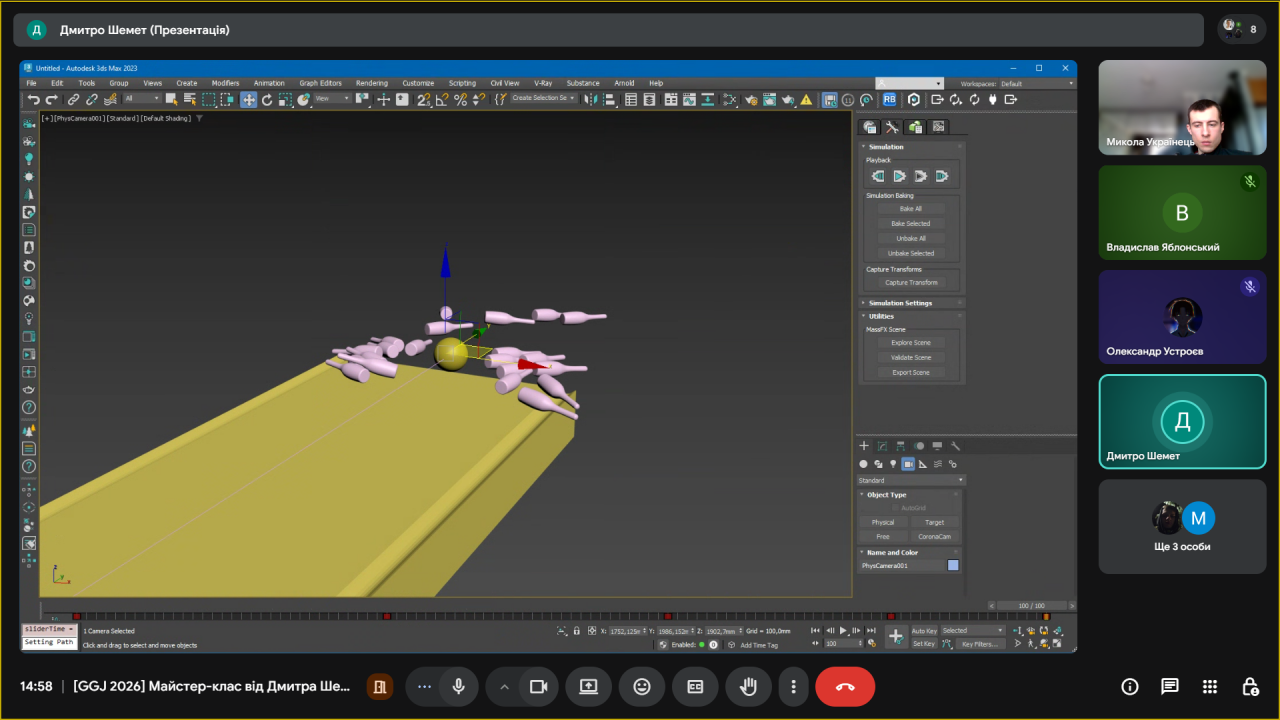Click the PhysCamera001 color swatch

pos(953,565)
